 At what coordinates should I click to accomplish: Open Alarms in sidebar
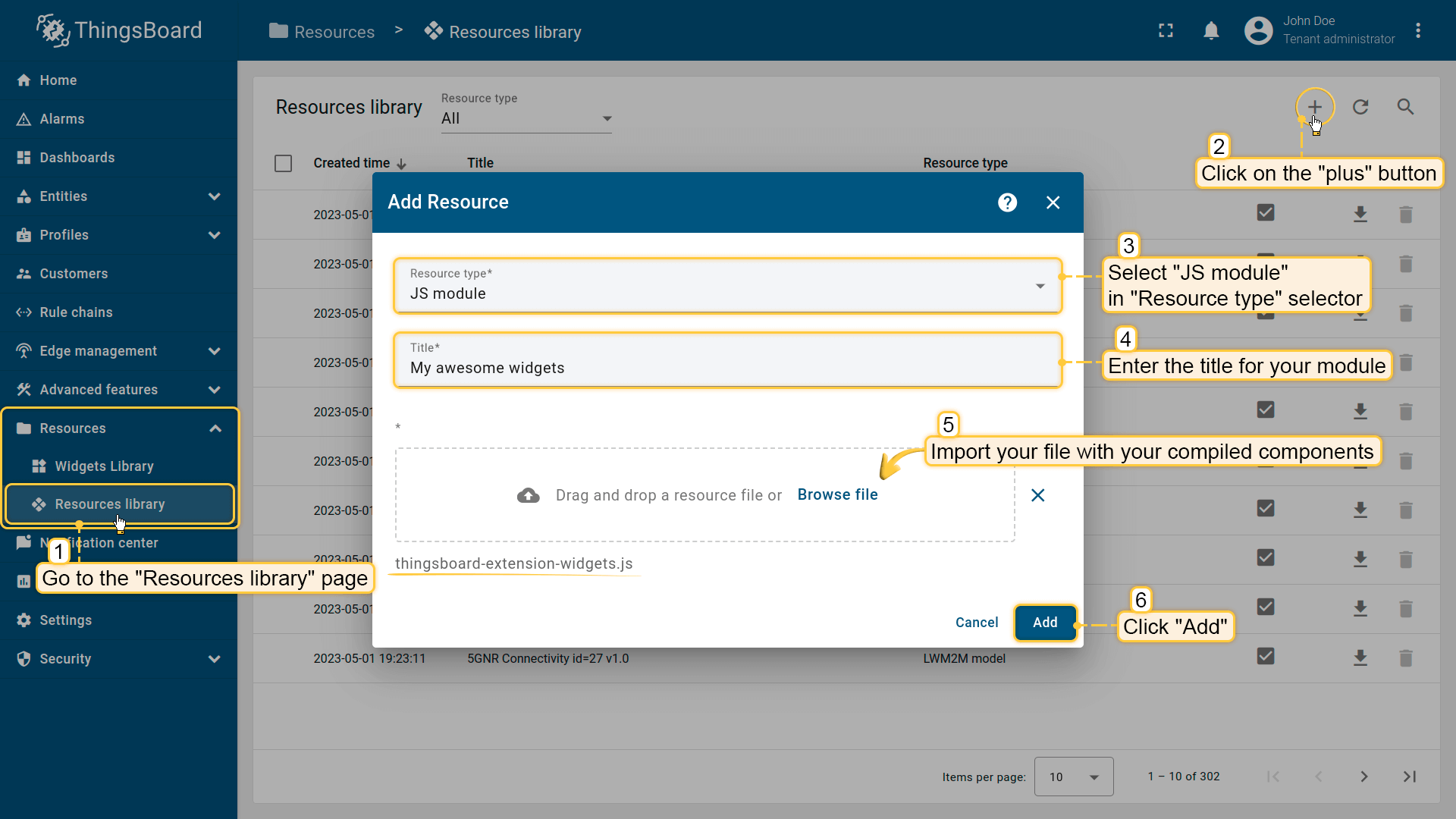118,119
